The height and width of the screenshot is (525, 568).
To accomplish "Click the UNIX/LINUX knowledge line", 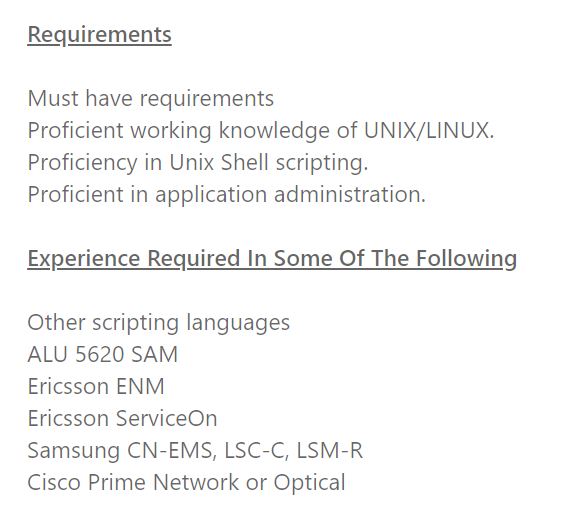I will click(261, 131).
